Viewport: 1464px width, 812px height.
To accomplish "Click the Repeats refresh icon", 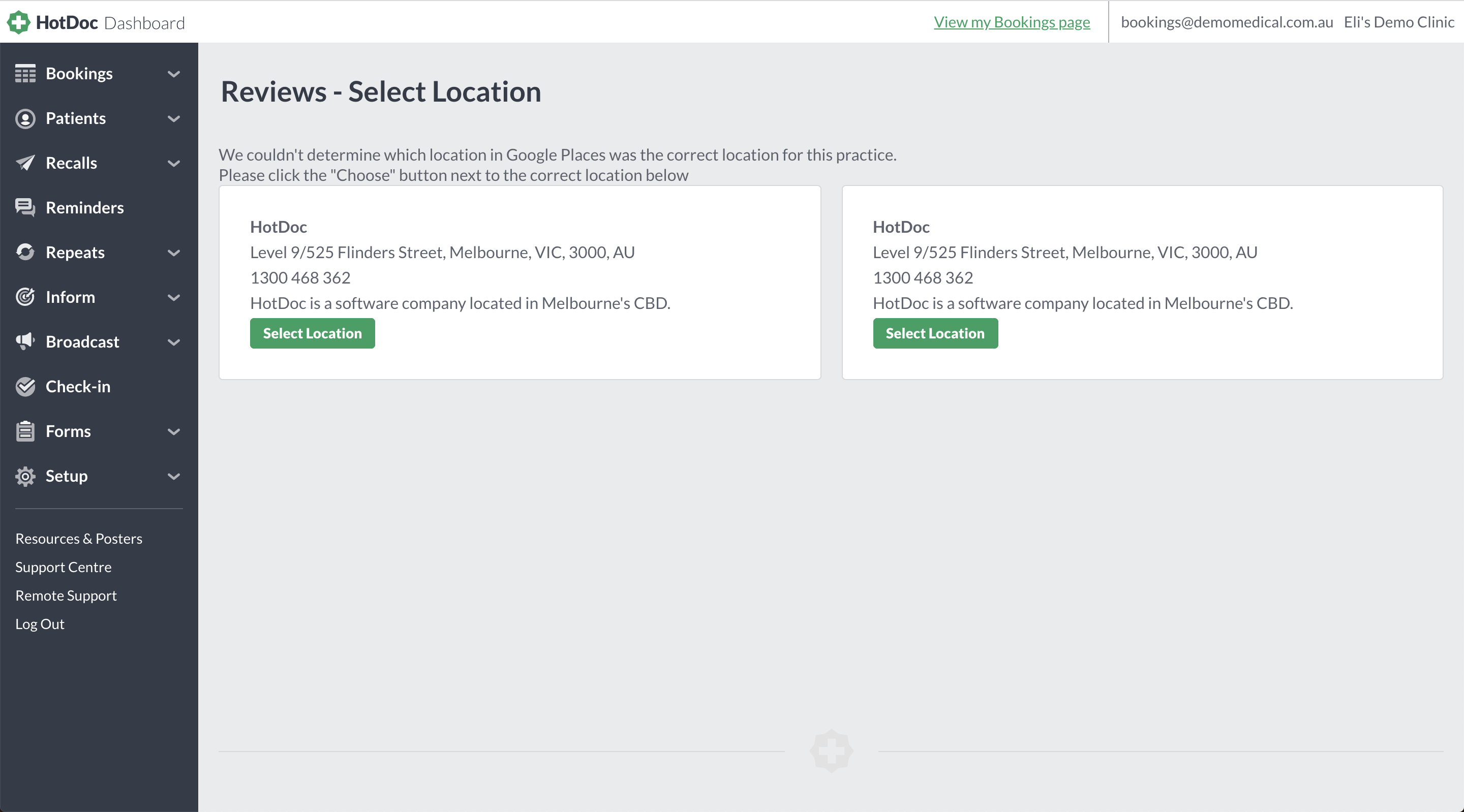I will tap(25, 253).
